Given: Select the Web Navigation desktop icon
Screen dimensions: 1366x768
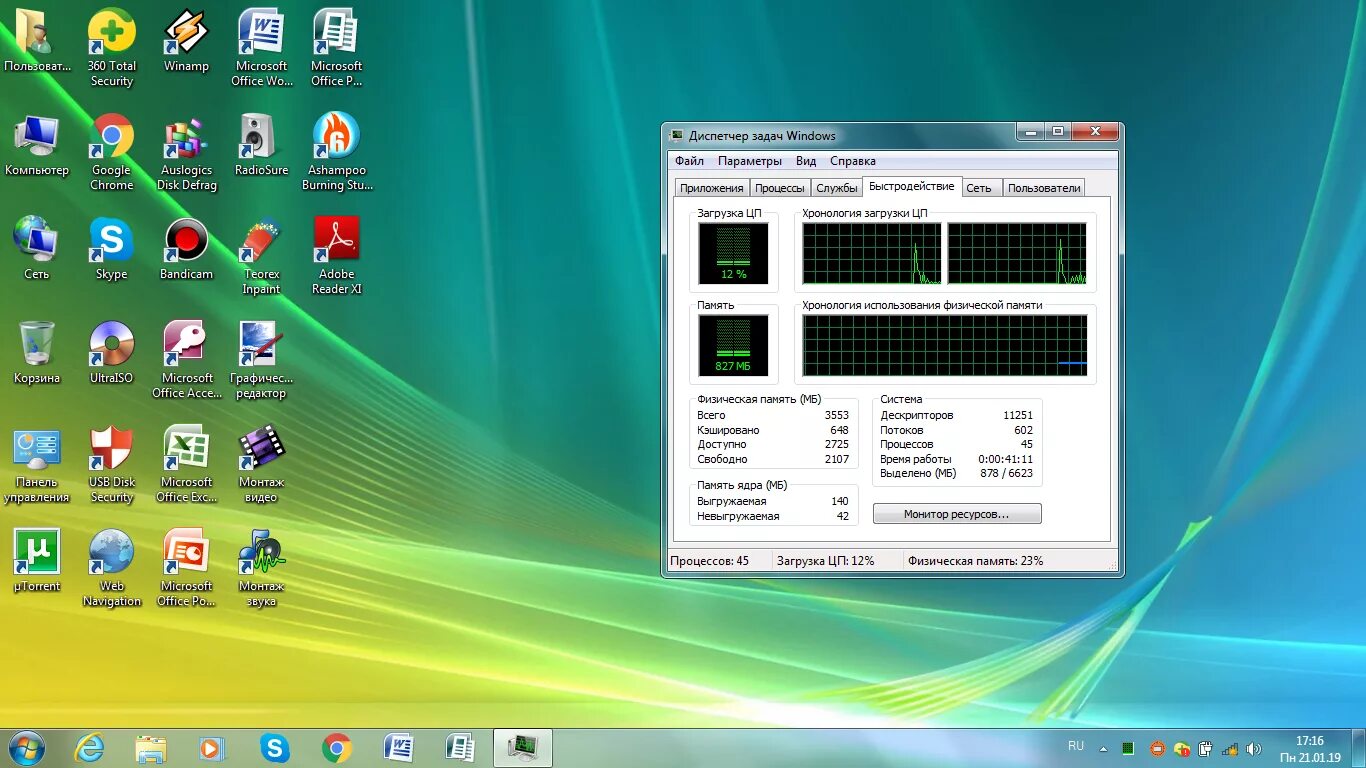Looking at the screenshot, I should pos(112,568).
